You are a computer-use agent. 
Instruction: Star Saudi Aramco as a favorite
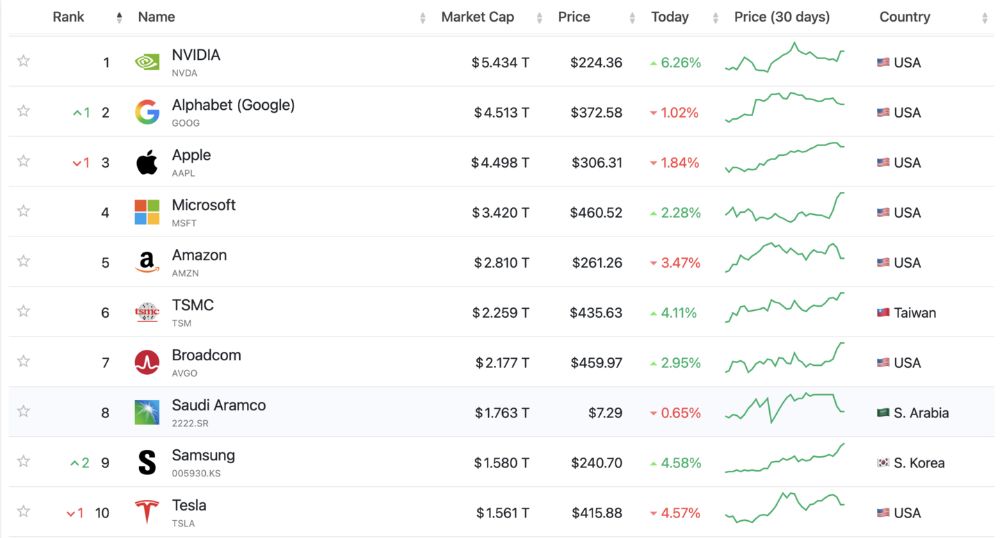coord(24,411)
